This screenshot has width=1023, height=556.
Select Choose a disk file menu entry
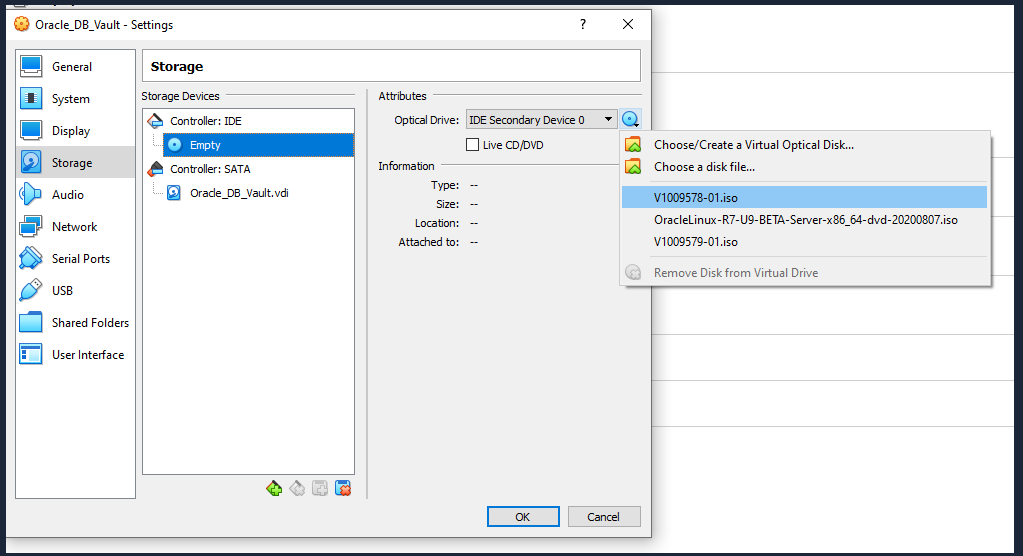pyautogui.click(x=804, y=167)
